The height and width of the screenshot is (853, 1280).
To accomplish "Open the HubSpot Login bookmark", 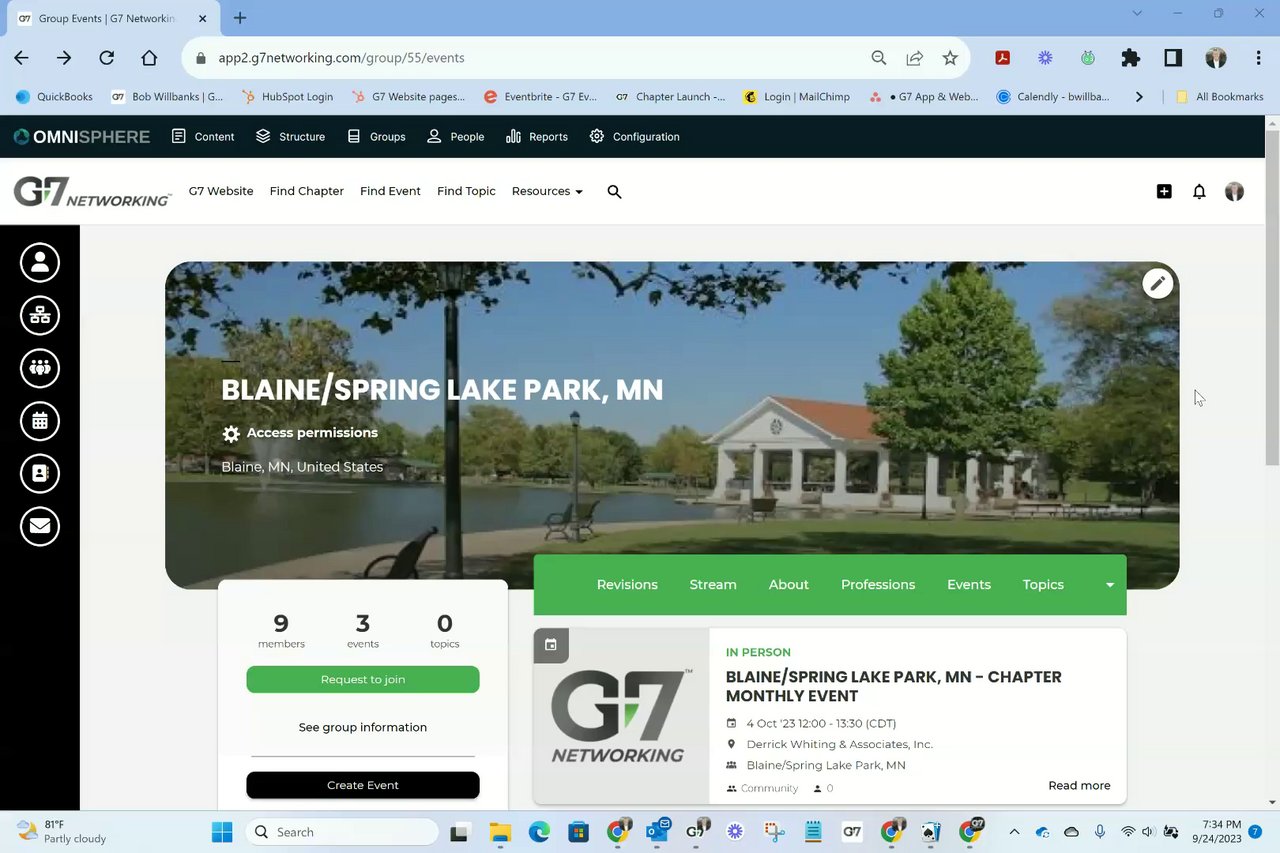I will pos(286,97).
